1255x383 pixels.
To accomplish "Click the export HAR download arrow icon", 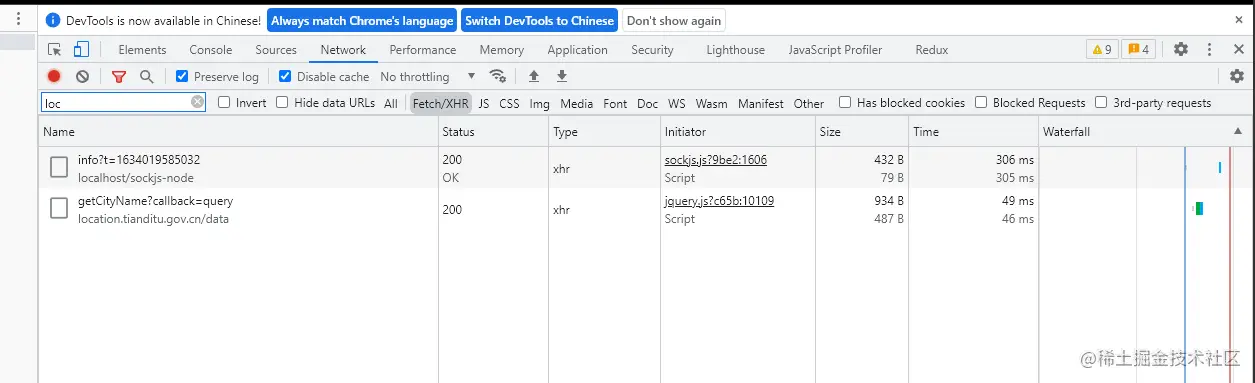I will pyautogui.click(x=561, y=76).
